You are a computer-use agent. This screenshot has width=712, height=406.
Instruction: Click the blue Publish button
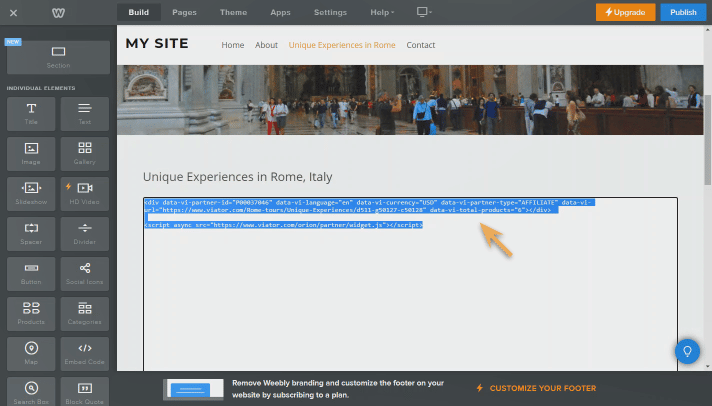point(683,12)
